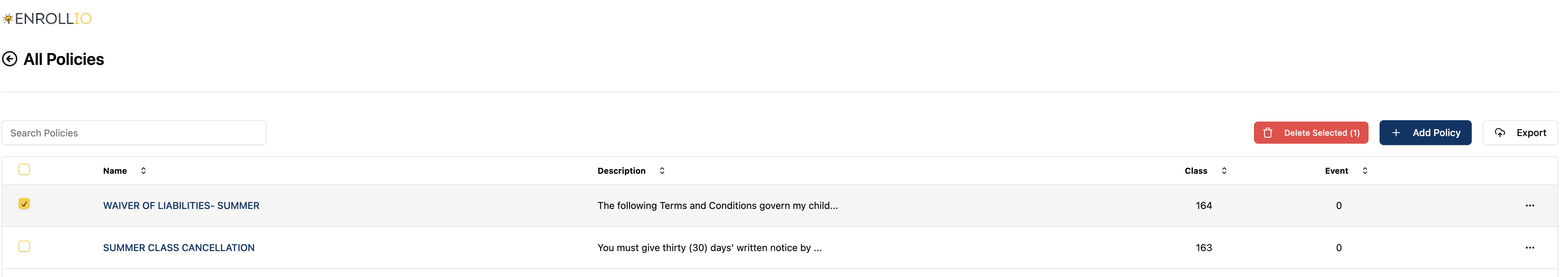Open the three-dot menu for Waiver of Liabilities row

tap(1530, 206)
